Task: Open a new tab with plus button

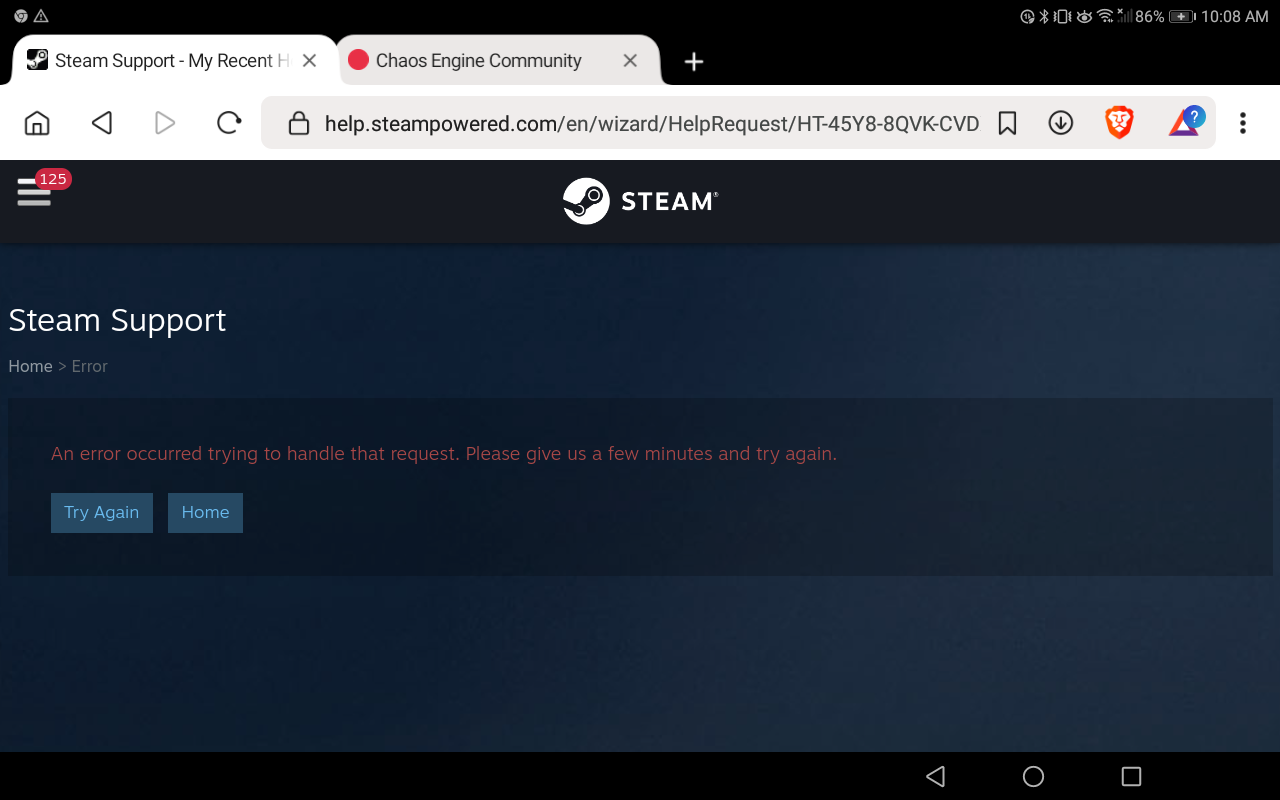Action: click(x=694, y=62)
